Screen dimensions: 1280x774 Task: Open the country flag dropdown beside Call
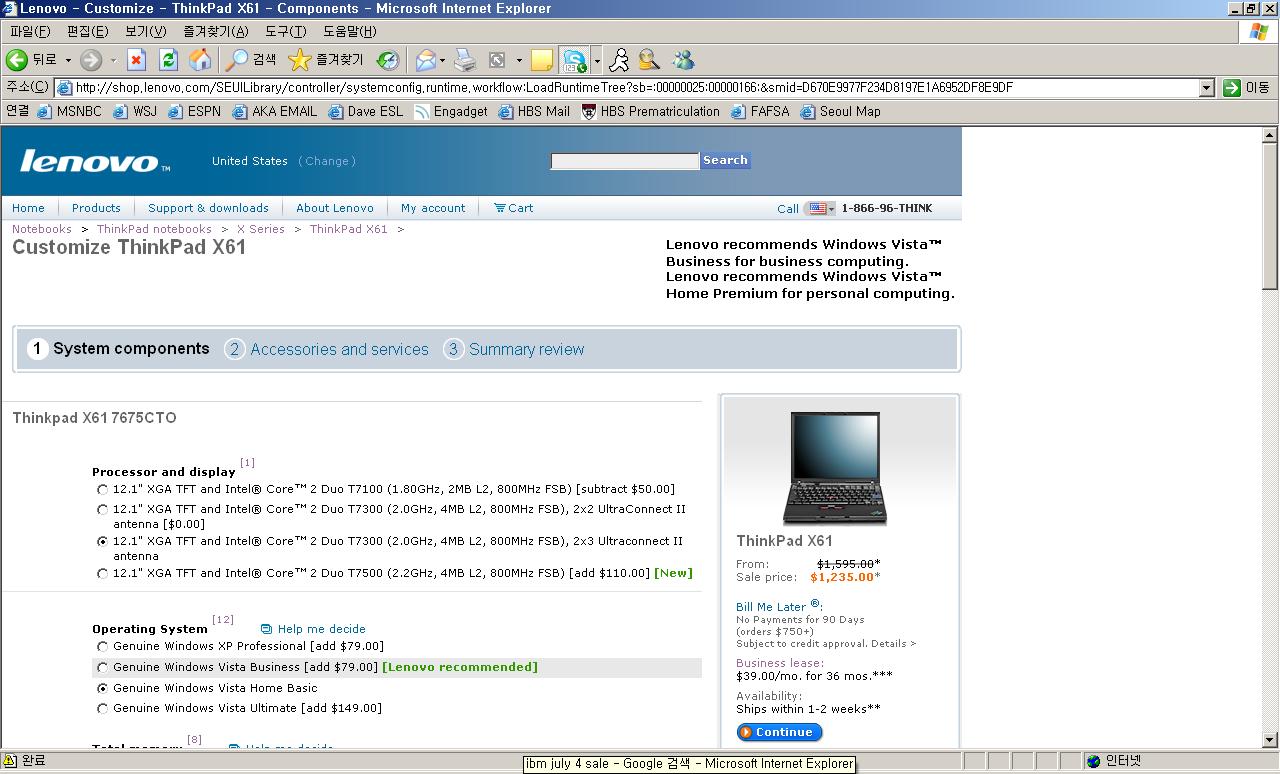[831, 209]
